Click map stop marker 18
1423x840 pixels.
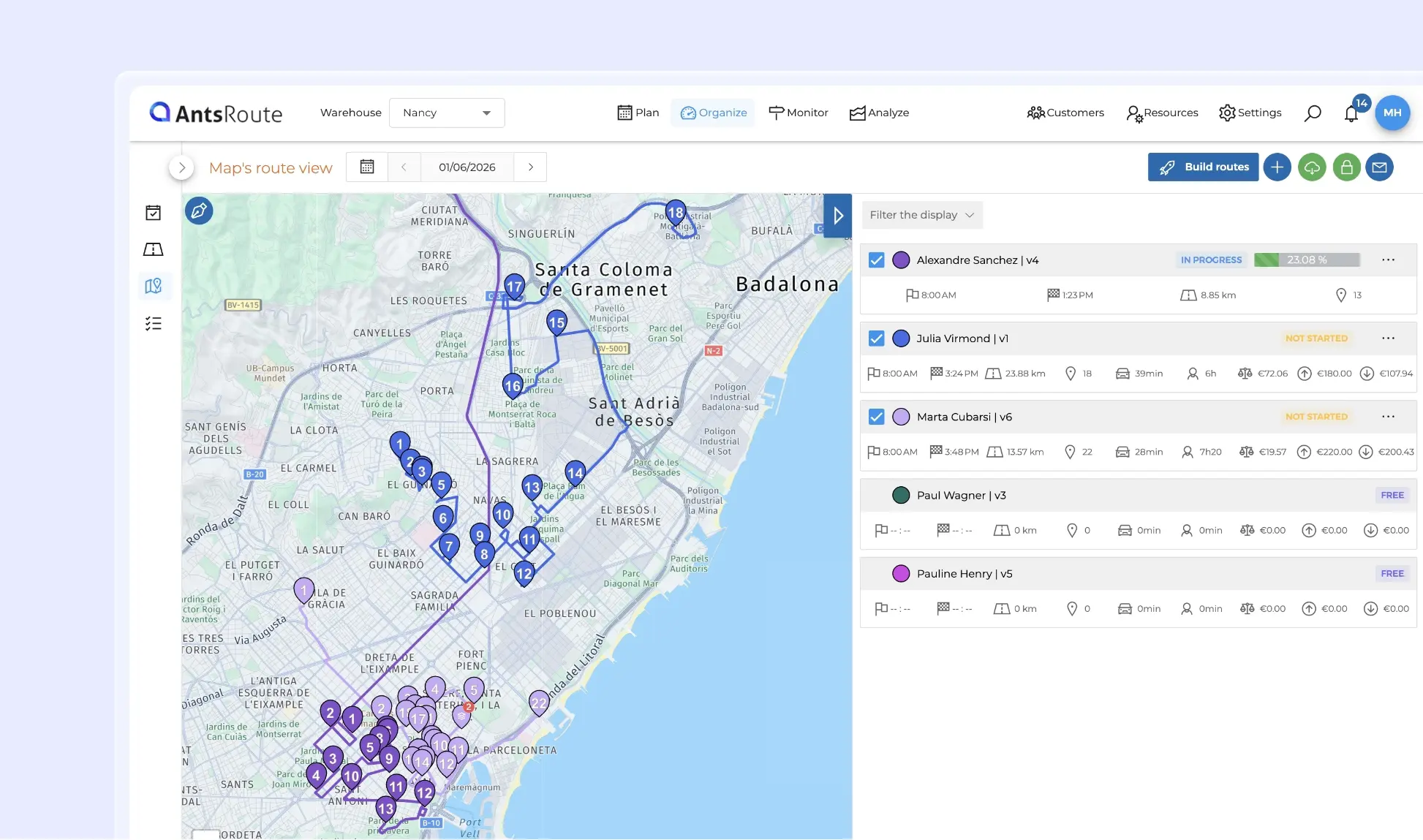coord(676,213)
